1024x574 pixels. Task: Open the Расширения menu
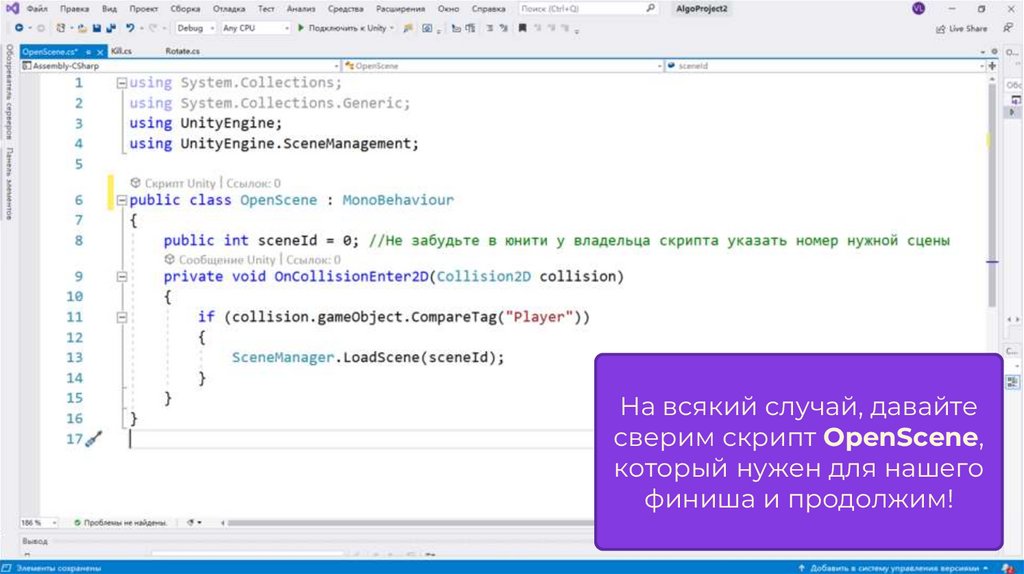coord(400,8)
